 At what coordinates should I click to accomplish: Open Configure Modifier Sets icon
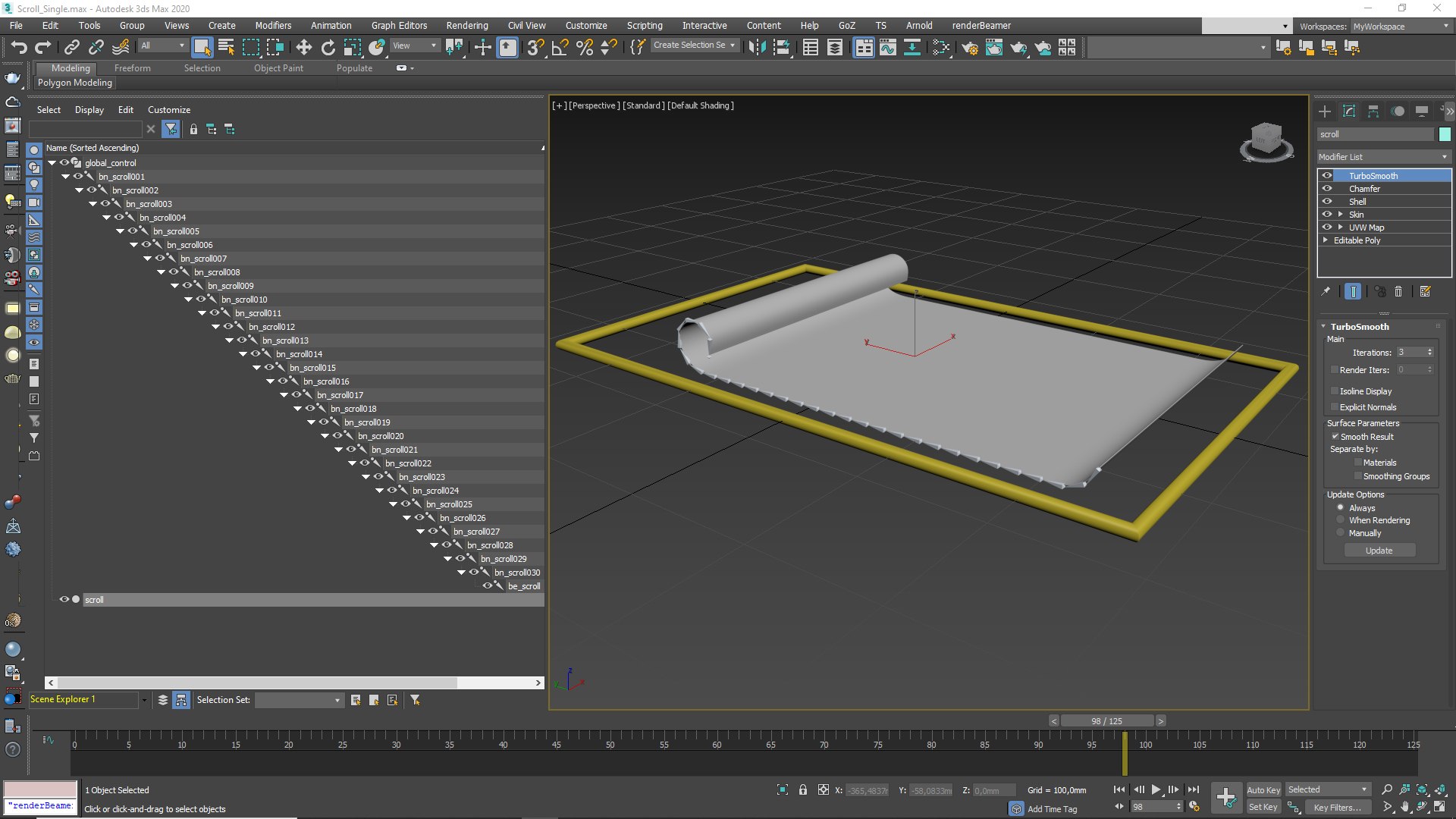point(1425,291)
